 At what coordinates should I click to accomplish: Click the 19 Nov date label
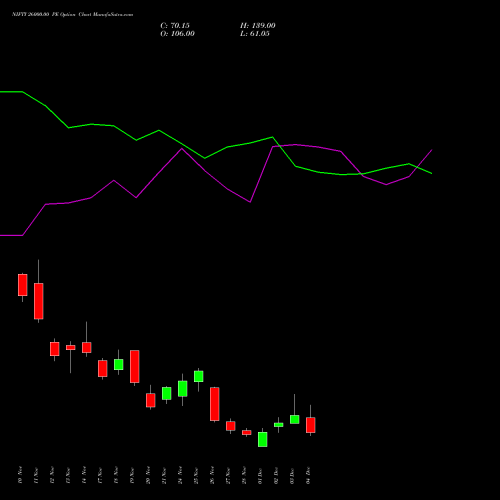(132, 475)
